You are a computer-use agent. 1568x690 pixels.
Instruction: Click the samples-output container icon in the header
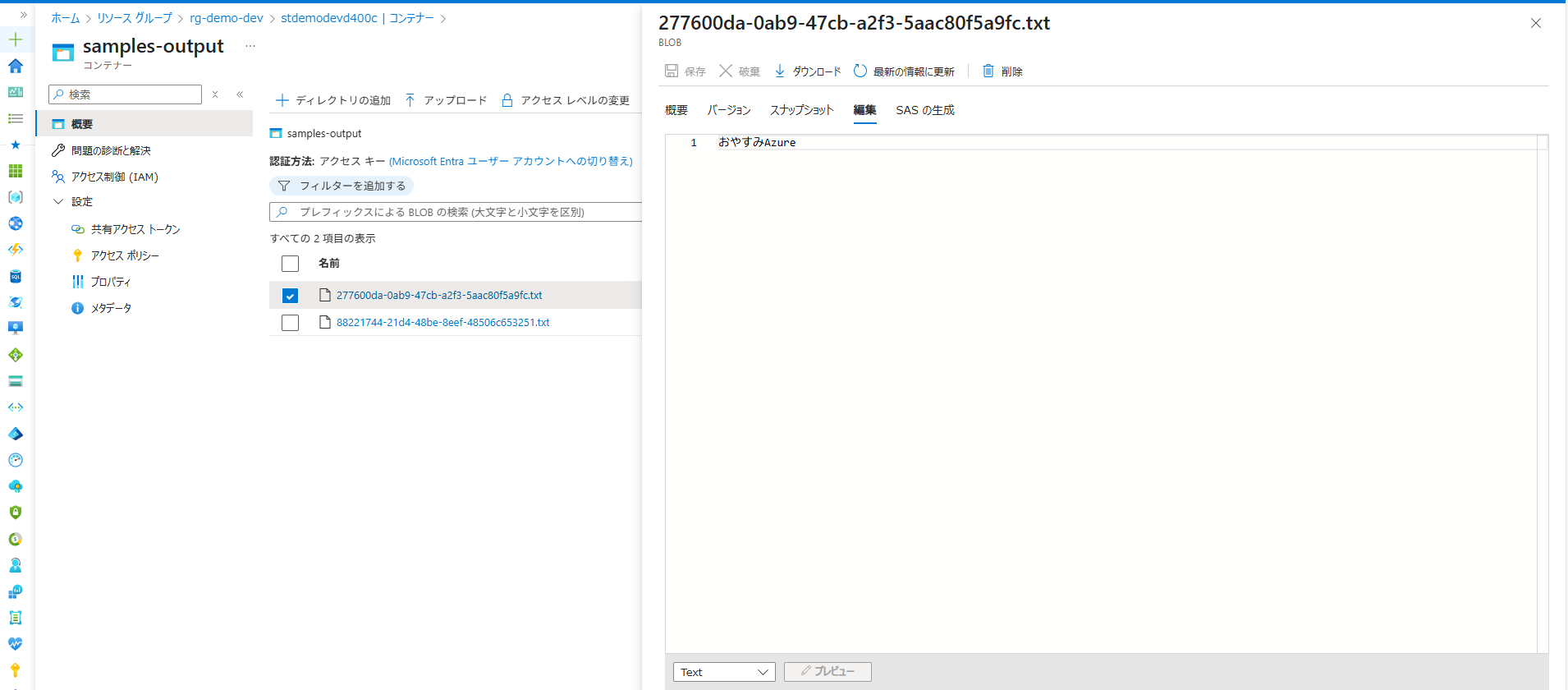point(63,53)
